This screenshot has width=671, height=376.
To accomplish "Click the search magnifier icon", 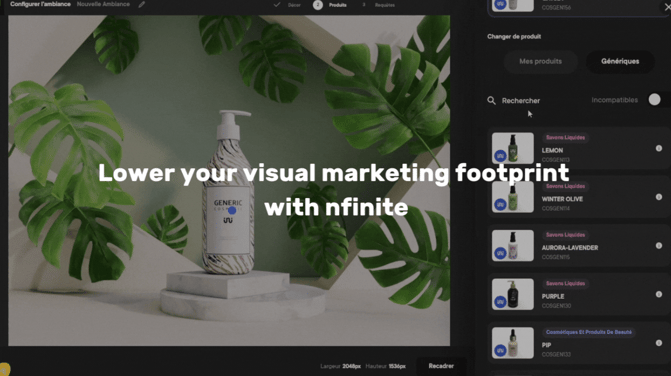I will 491,101.
